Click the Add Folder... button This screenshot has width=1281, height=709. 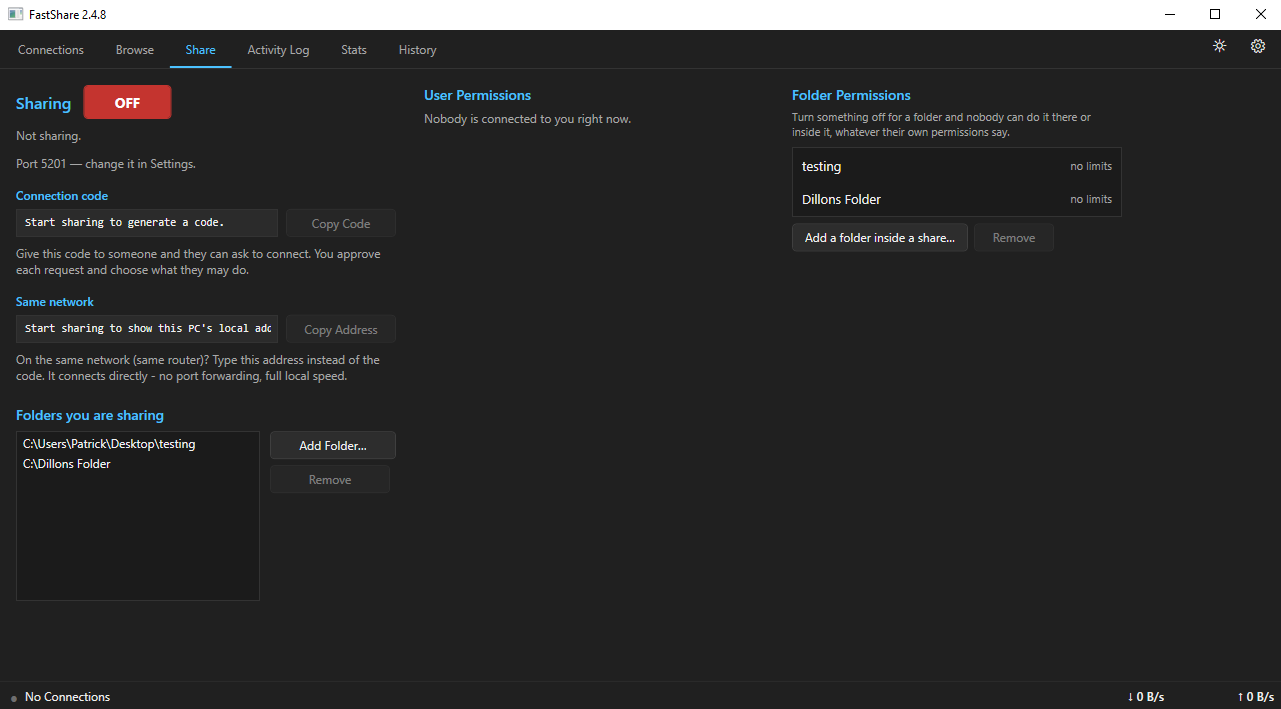click(x=333, y=446)
